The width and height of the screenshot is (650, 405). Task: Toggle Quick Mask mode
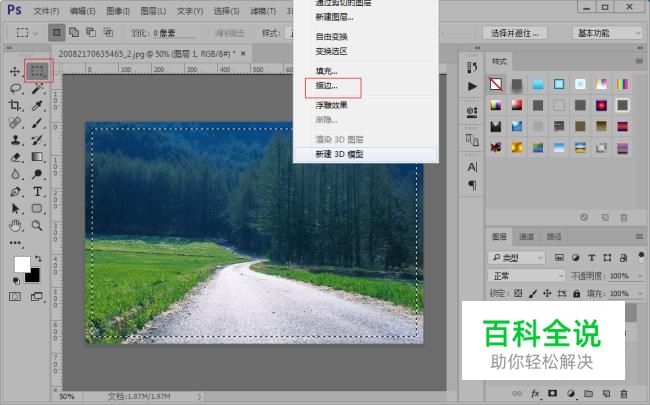coord(15,296)
